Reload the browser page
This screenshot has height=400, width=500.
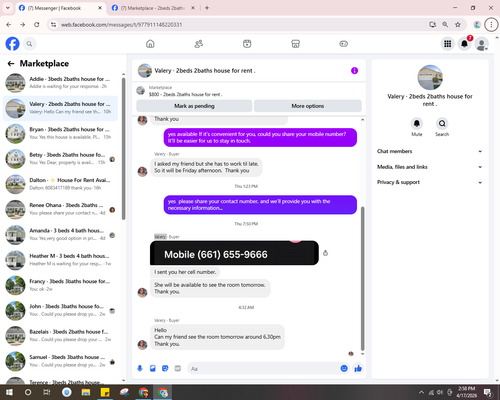[37, 25]
